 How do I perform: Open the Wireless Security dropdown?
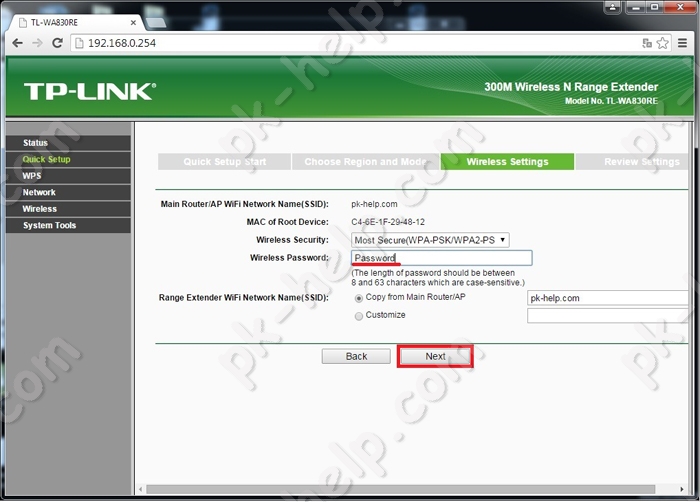pos(430,240)
